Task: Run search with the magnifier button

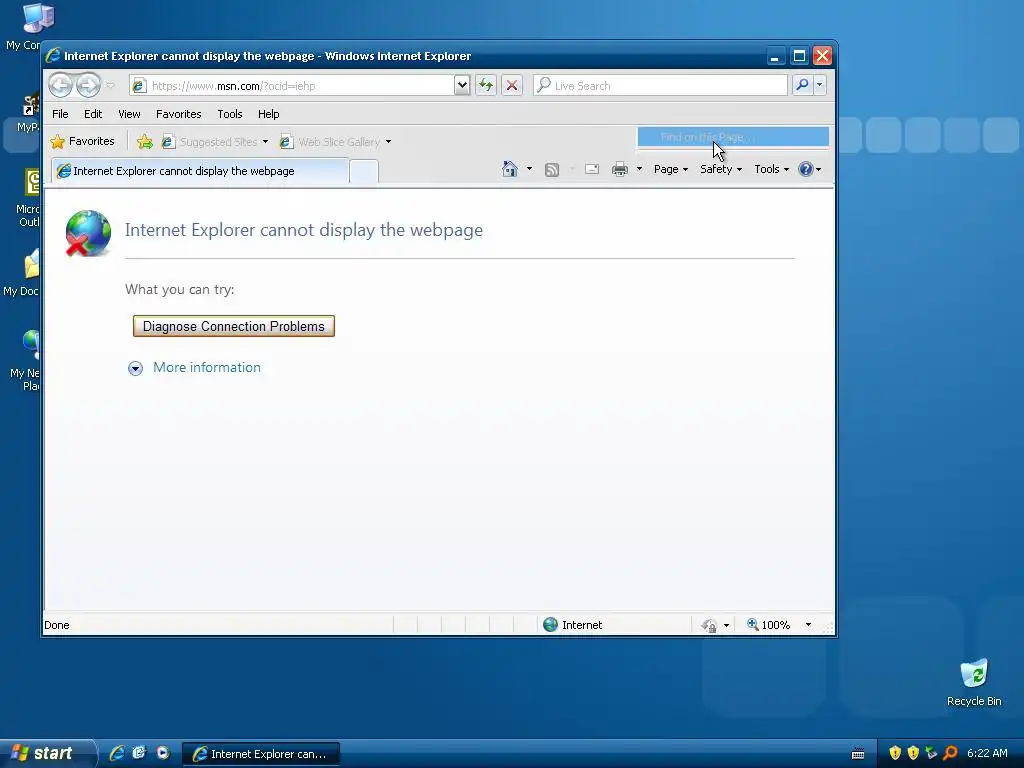Action: point(802,85)
